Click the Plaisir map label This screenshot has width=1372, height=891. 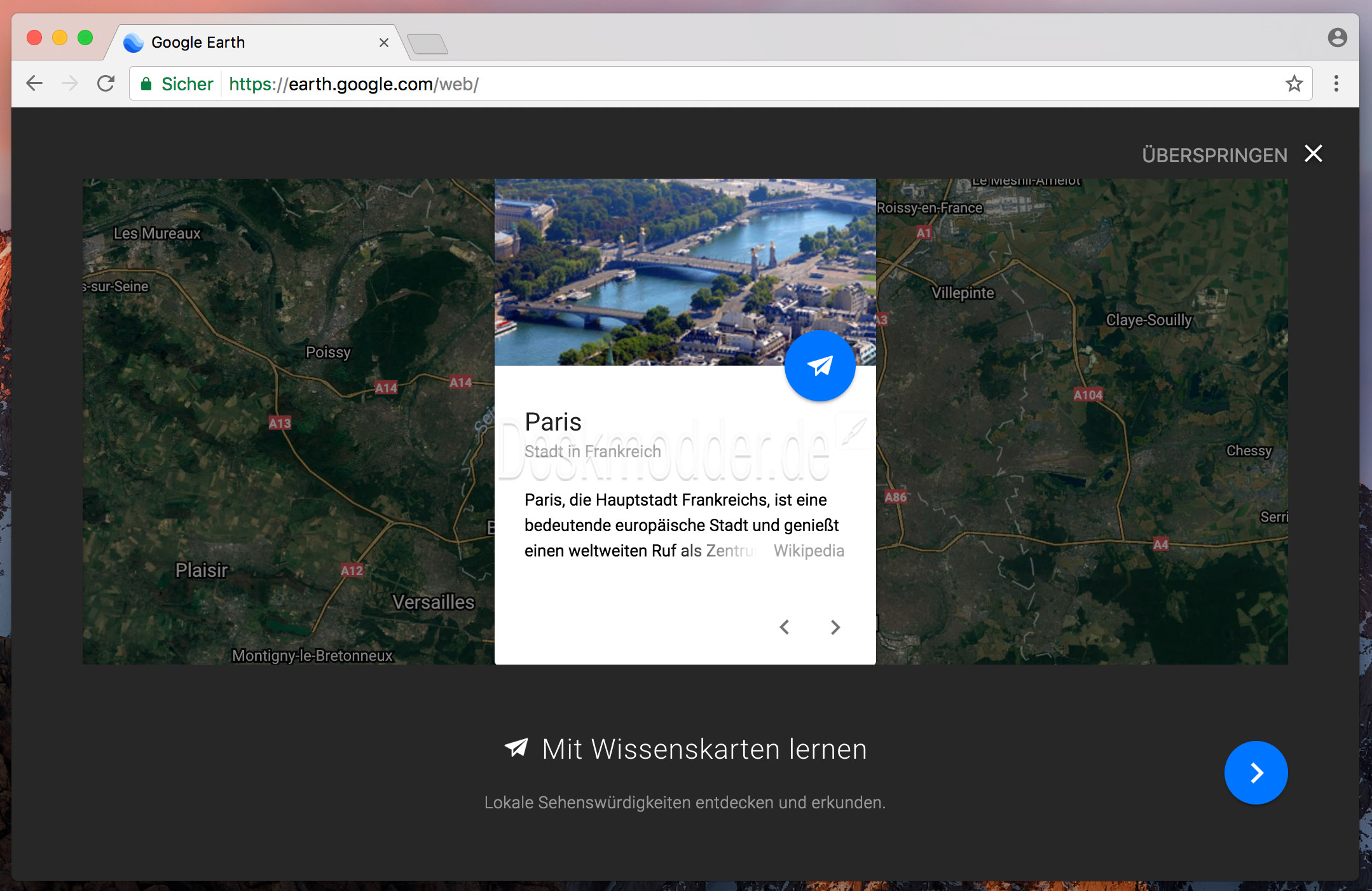point(202,570)
